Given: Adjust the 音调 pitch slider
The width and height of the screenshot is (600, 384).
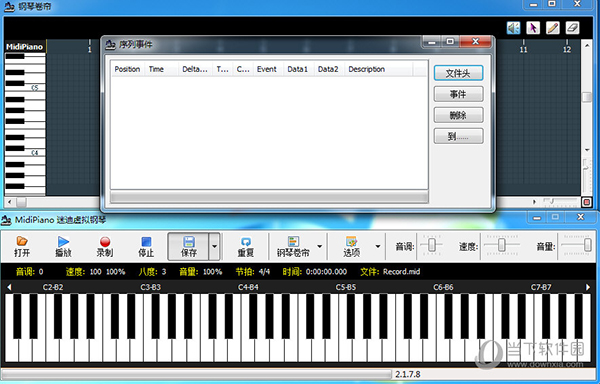Looking at the screenshot, I should click(432, 245).
